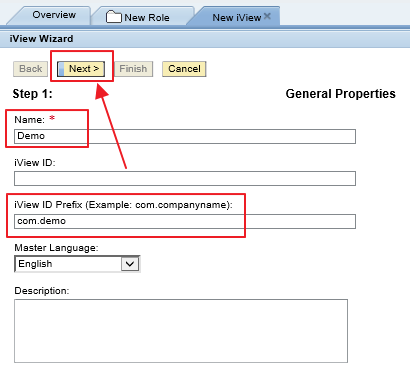Click the Next > button
The image size is (410, 384).
(x=81, y=69)
